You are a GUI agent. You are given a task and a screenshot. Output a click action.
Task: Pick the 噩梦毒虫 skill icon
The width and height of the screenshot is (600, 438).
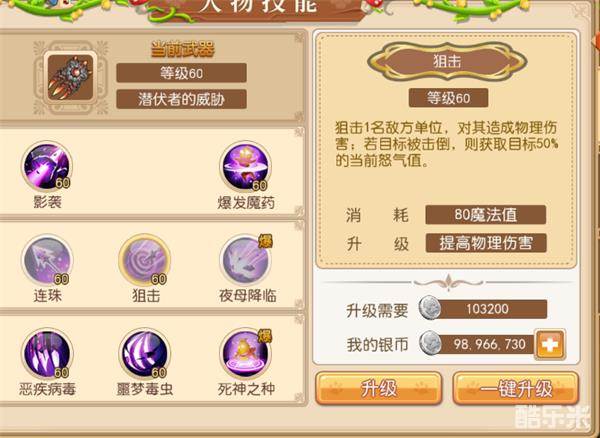(145, 353)
